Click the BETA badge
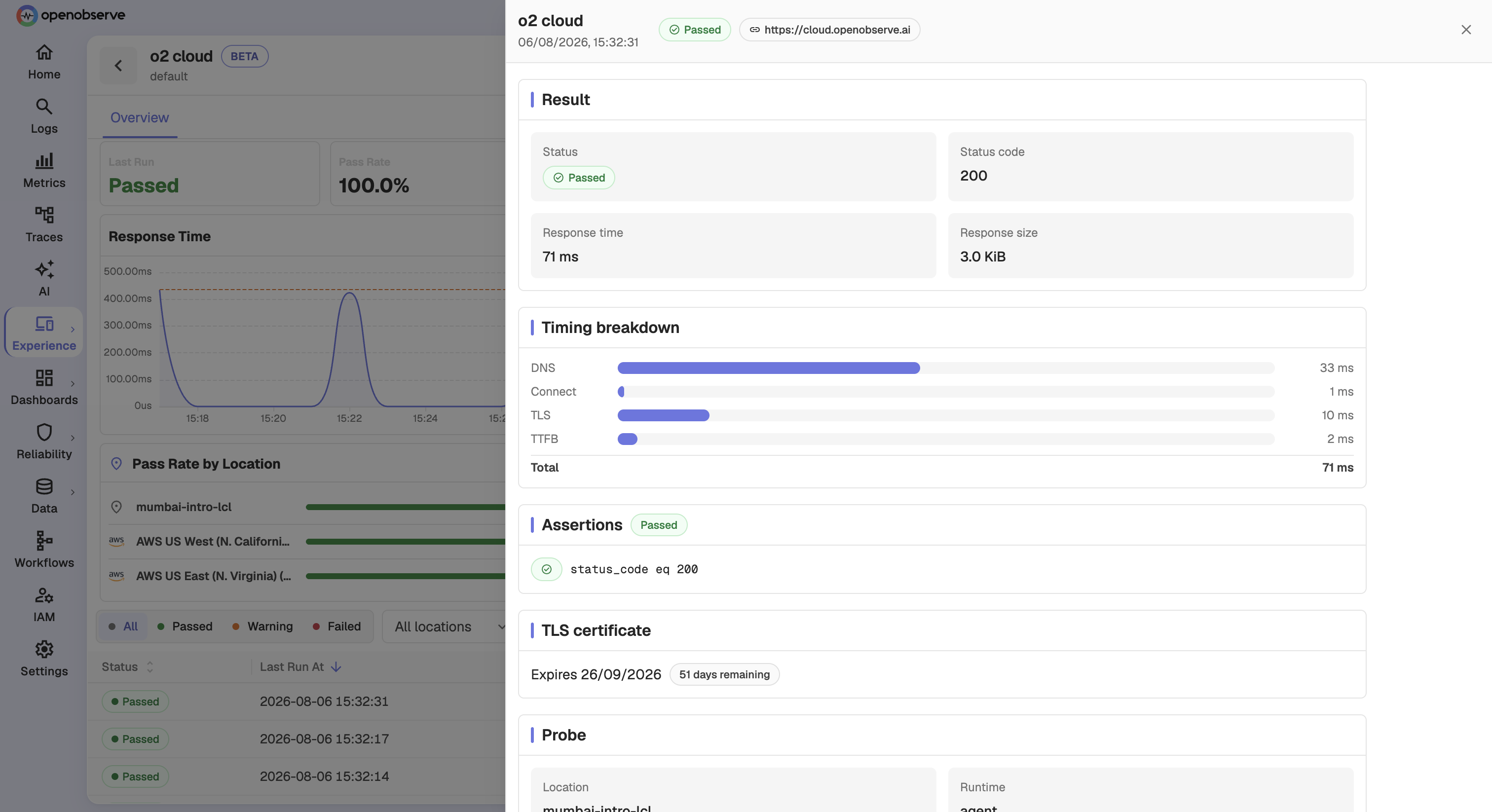This screenshot has height=812, width=1492. click(x=244, y=56)
